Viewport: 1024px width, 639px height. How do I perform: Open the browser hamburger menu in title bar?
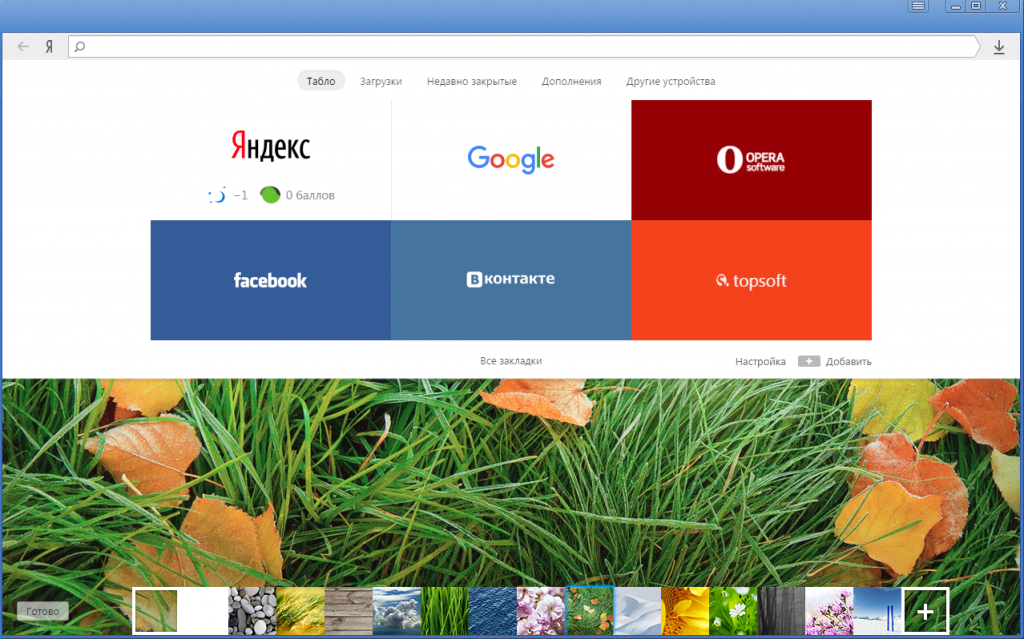[x=918, y=6]
